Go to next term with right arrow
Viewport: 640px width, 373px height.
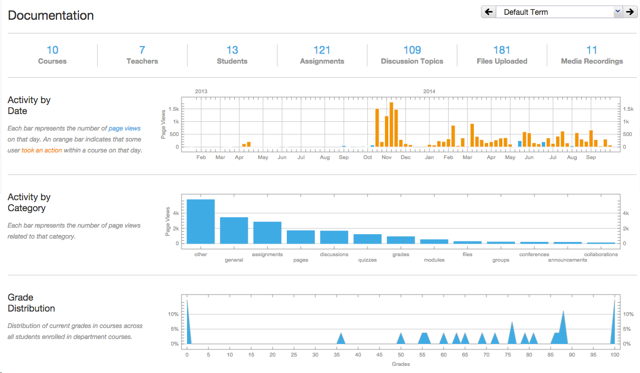pos(630,12)
